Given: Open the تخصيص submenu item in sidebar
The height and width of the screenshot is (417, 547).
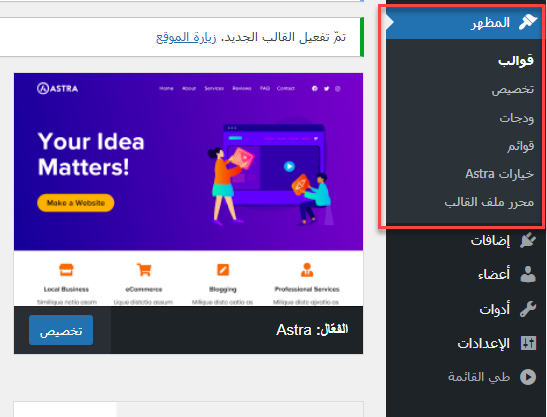Looking at the screenshot, I should (x=512, y=89).
